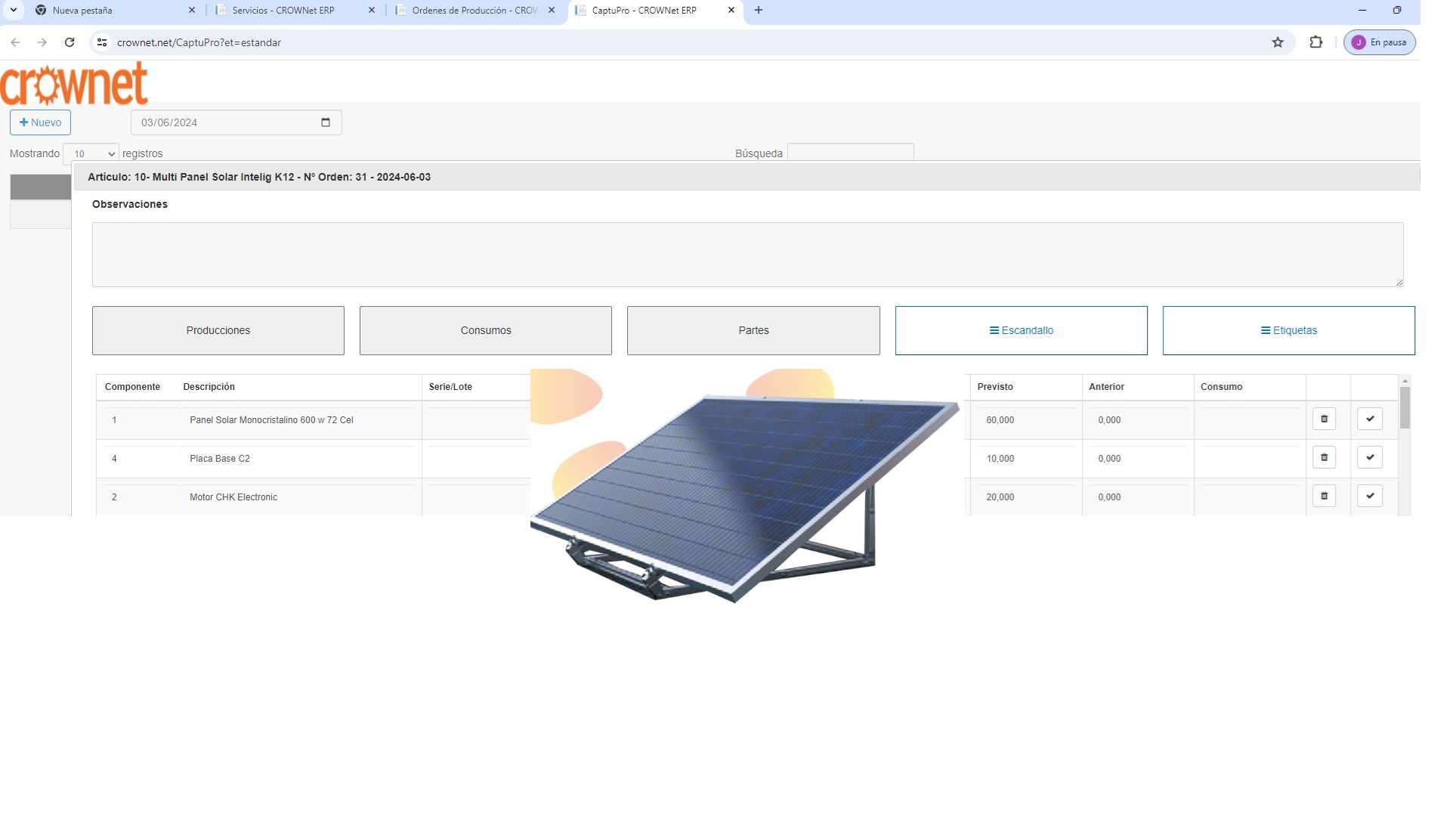Select the Consumo column header
Image resolution: width=1456 pixels, height=826 pixels.
coord(1221,386)
